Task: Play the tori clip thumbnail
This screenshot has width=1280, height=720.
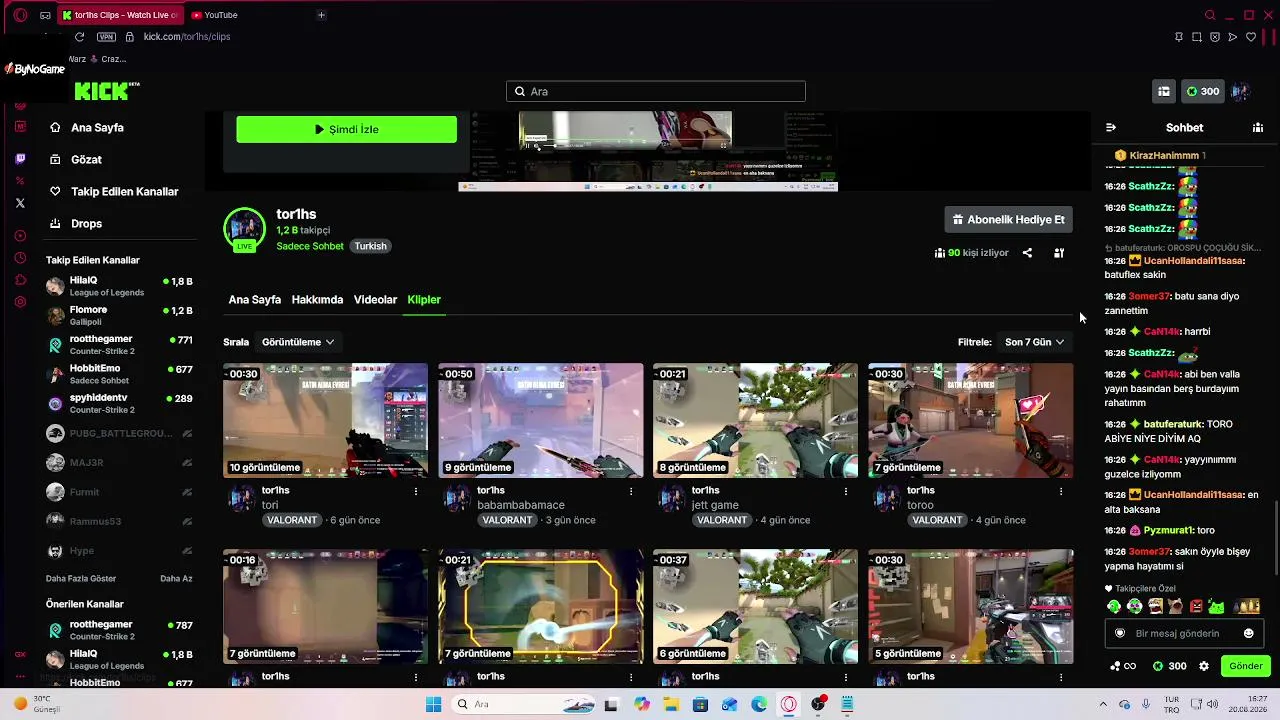Action: (x=325, y=420)
